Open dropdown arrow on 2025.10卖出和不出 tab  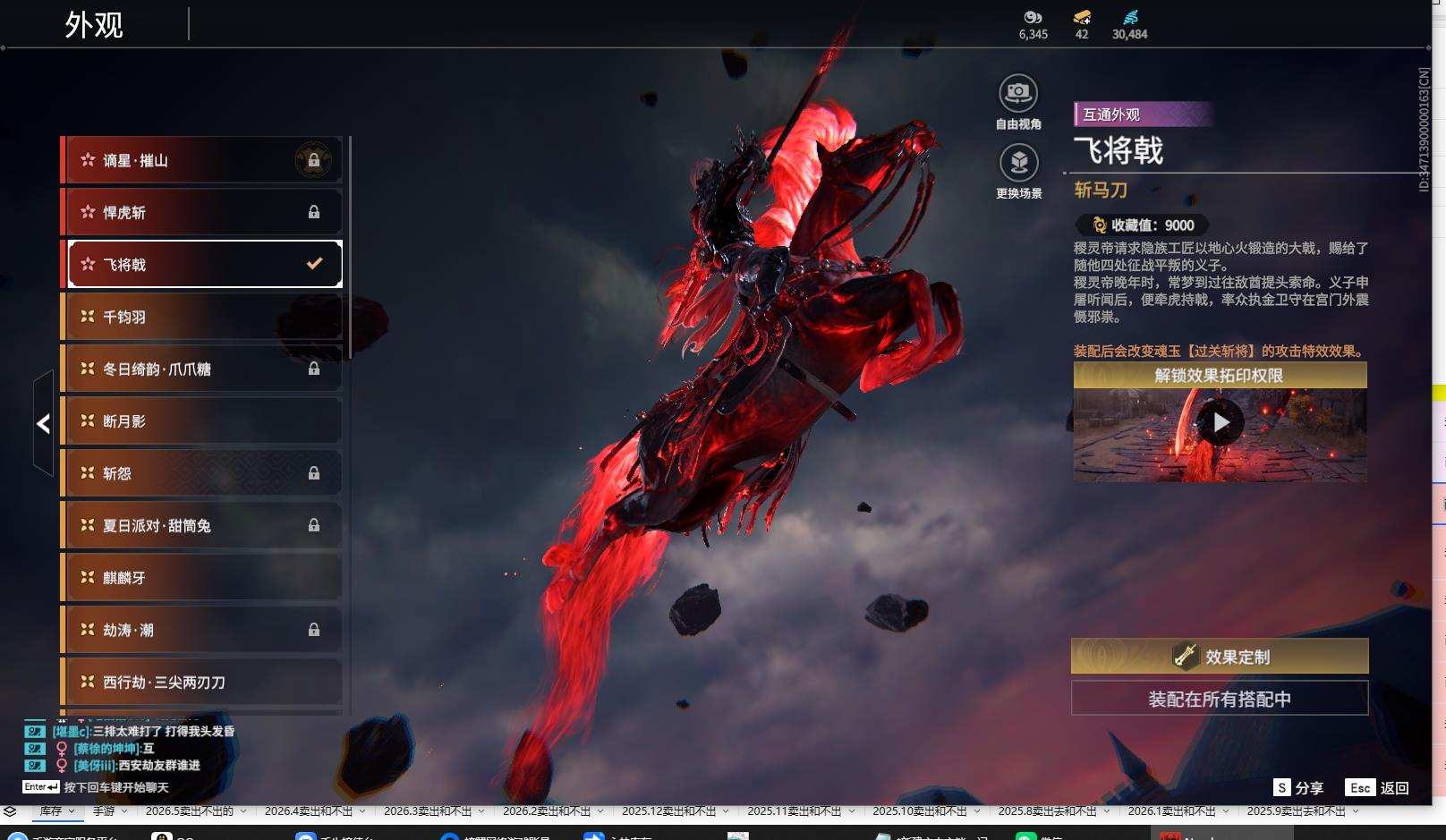tap(977, 811)
